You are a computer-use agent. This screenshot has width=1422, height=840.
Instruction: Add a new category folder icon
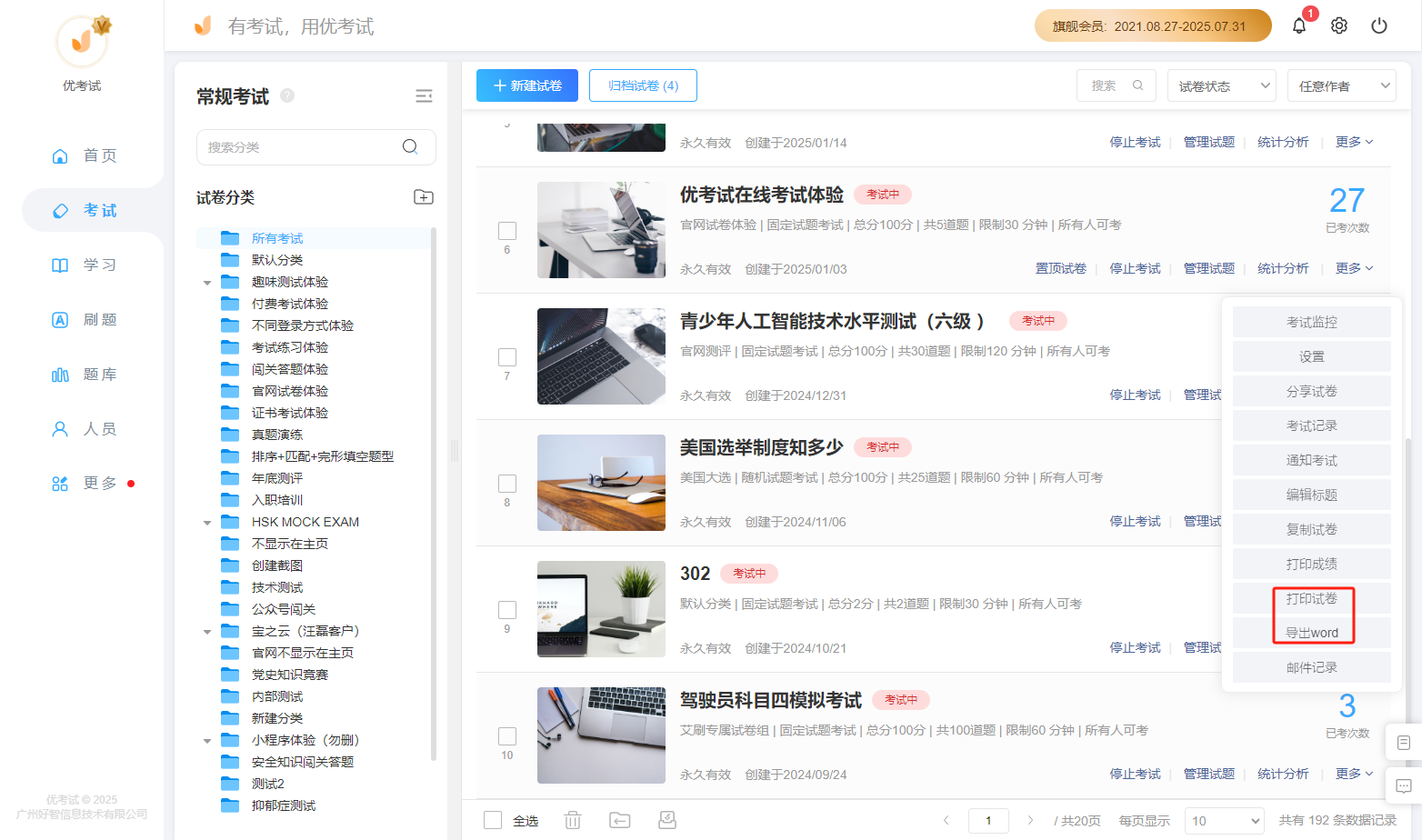tap(424, 197)
